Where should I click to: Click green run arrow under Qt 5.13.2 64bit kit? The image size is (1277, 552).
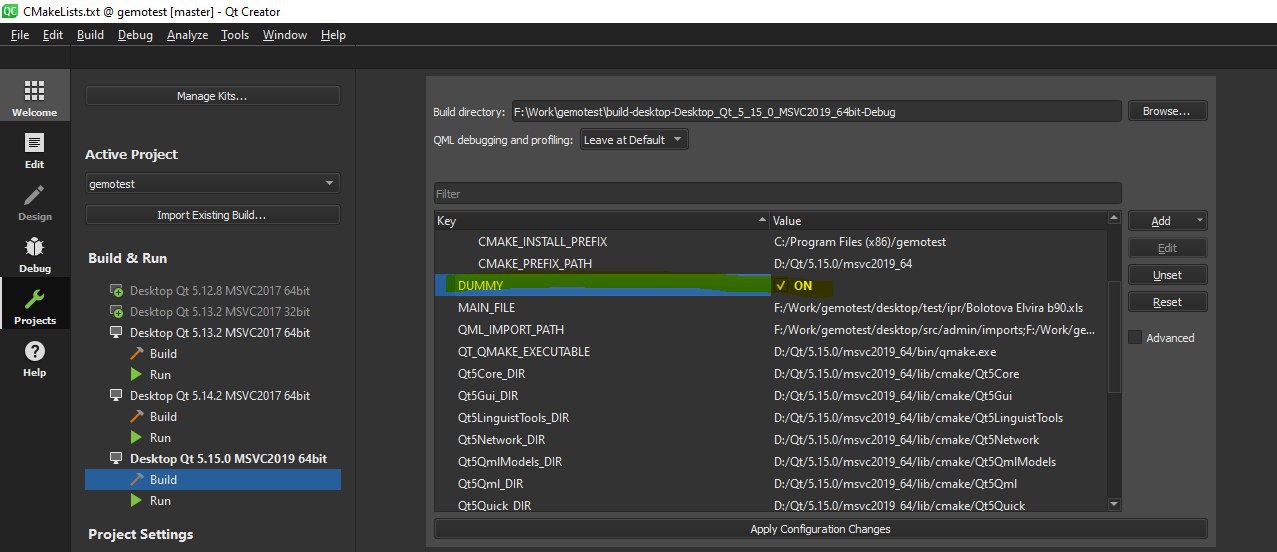pyautogui.click(x=137, y=374)
